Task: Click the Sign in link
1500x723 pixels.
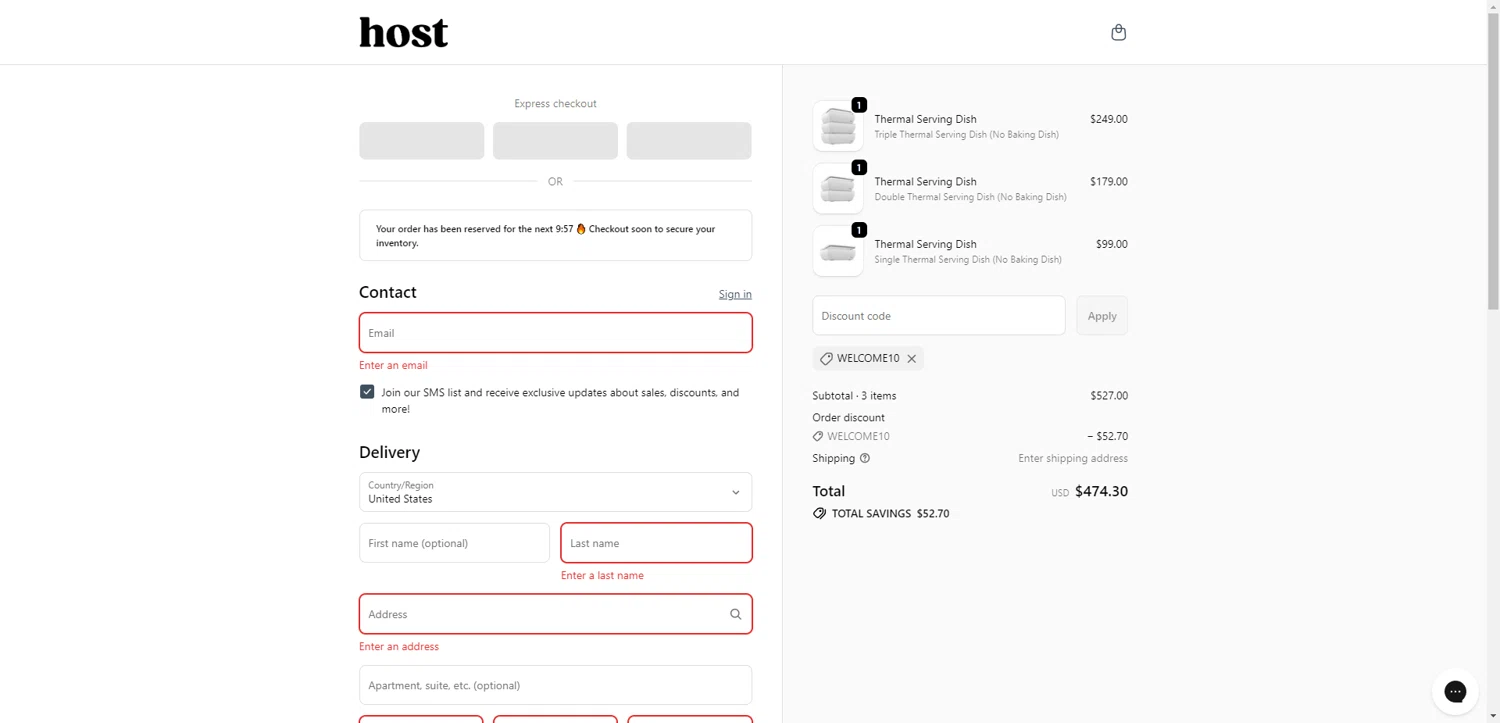Action: pyautogui.click(x=735, y=294)
